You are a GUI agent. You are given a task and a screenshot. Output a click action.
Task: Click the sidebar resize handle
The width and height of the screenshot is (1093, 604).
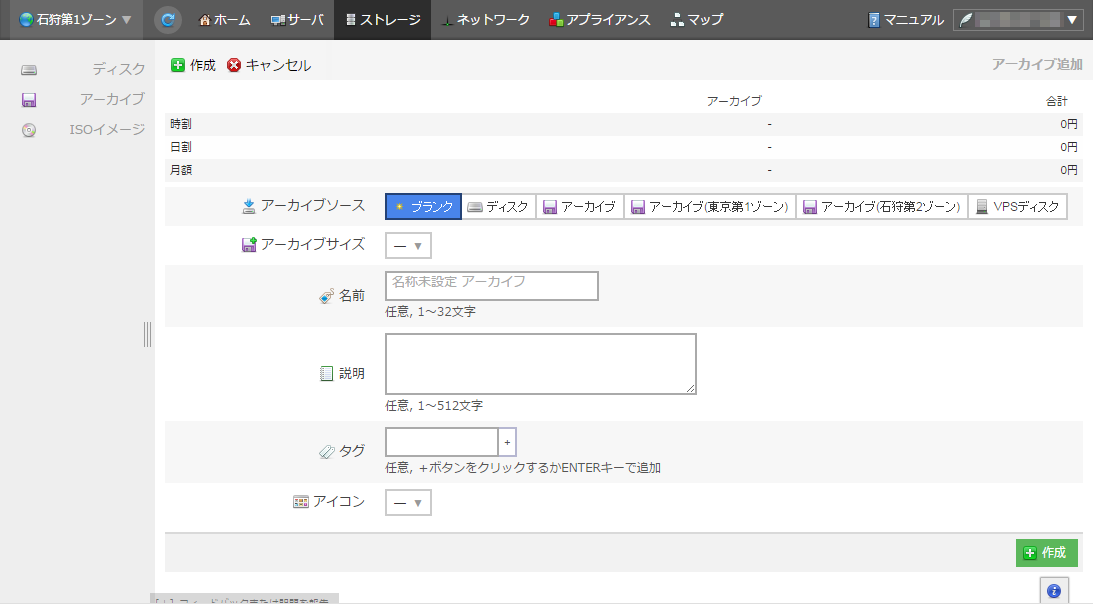point(148,334)
